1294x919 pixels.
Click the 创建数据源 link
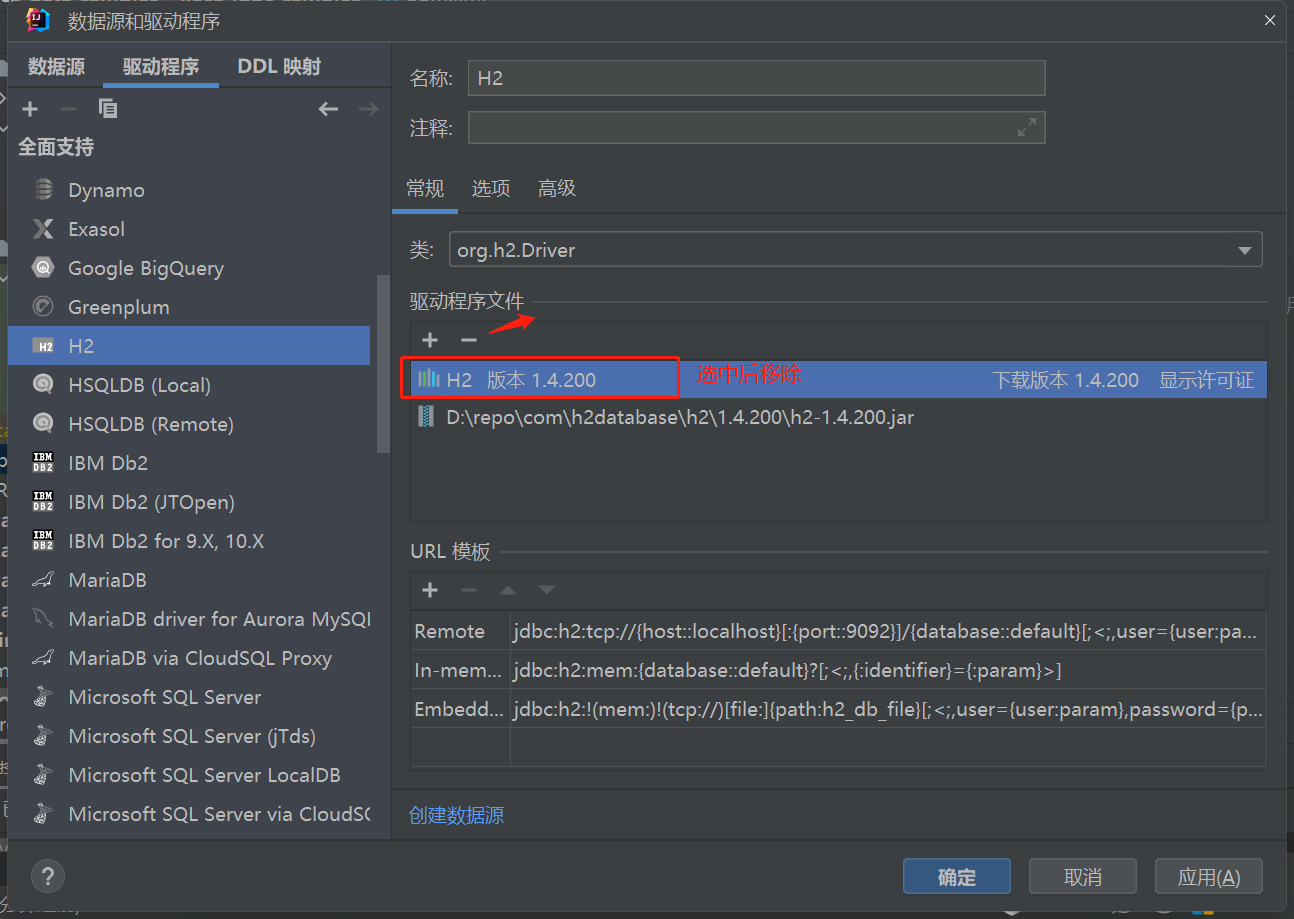coord(456,815)
